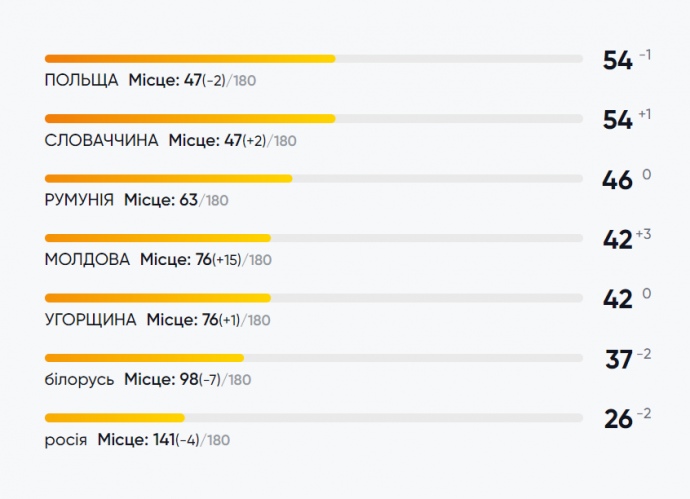Click the РУМУНІЯ progress bar
This screenshot has height=499, width=690.
[x=314, y=178]
